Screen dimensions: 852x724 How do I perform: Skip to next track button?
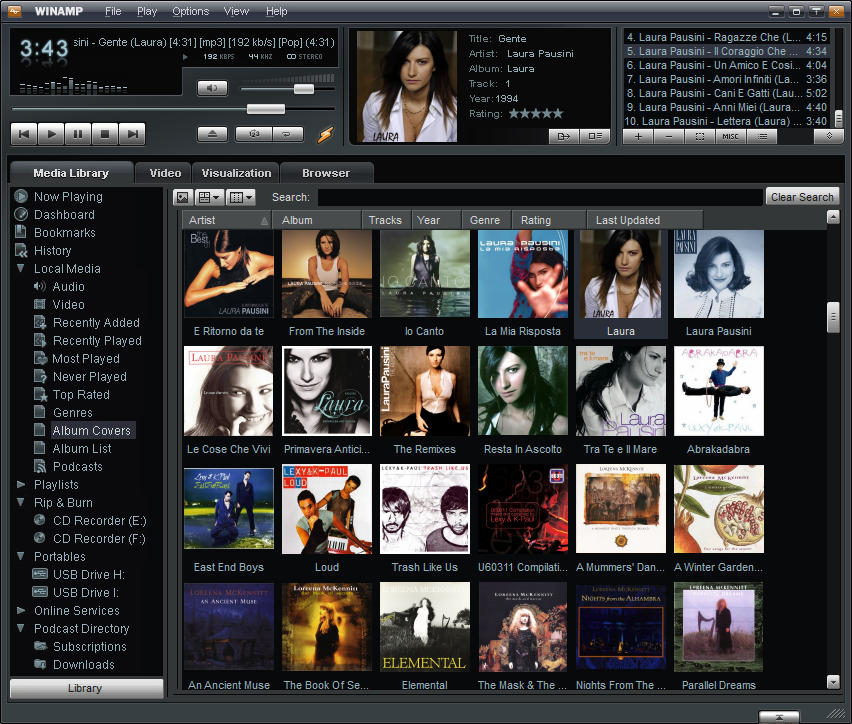tap(132, 134)
